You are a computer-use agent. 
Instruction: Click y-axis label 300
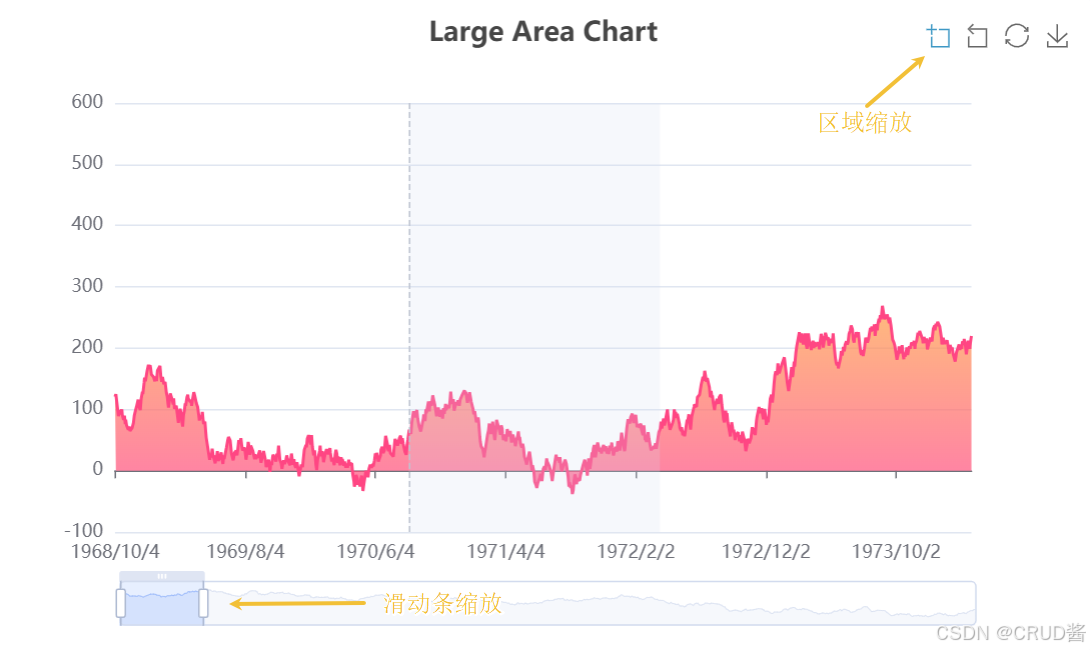click(x=87, y=286)
